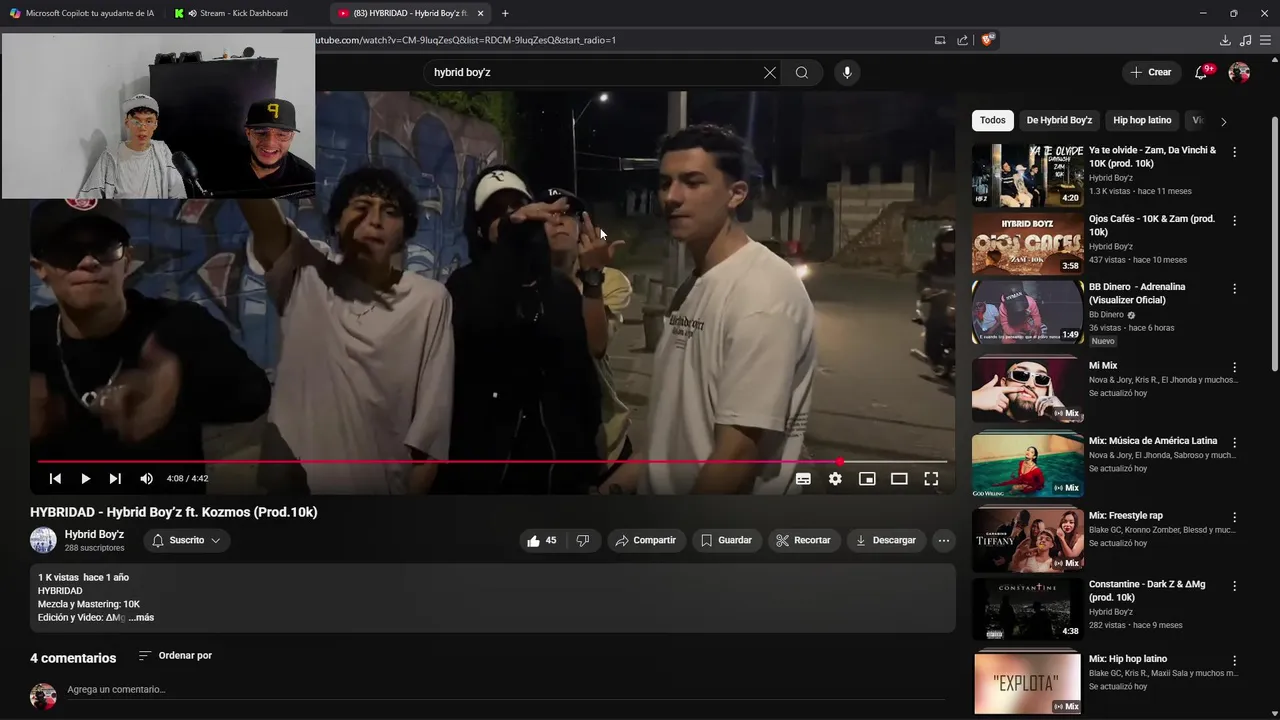Select Hip hop latino filter chip
This screenshot has height=720, width=1280.
tap(1142, 120)
